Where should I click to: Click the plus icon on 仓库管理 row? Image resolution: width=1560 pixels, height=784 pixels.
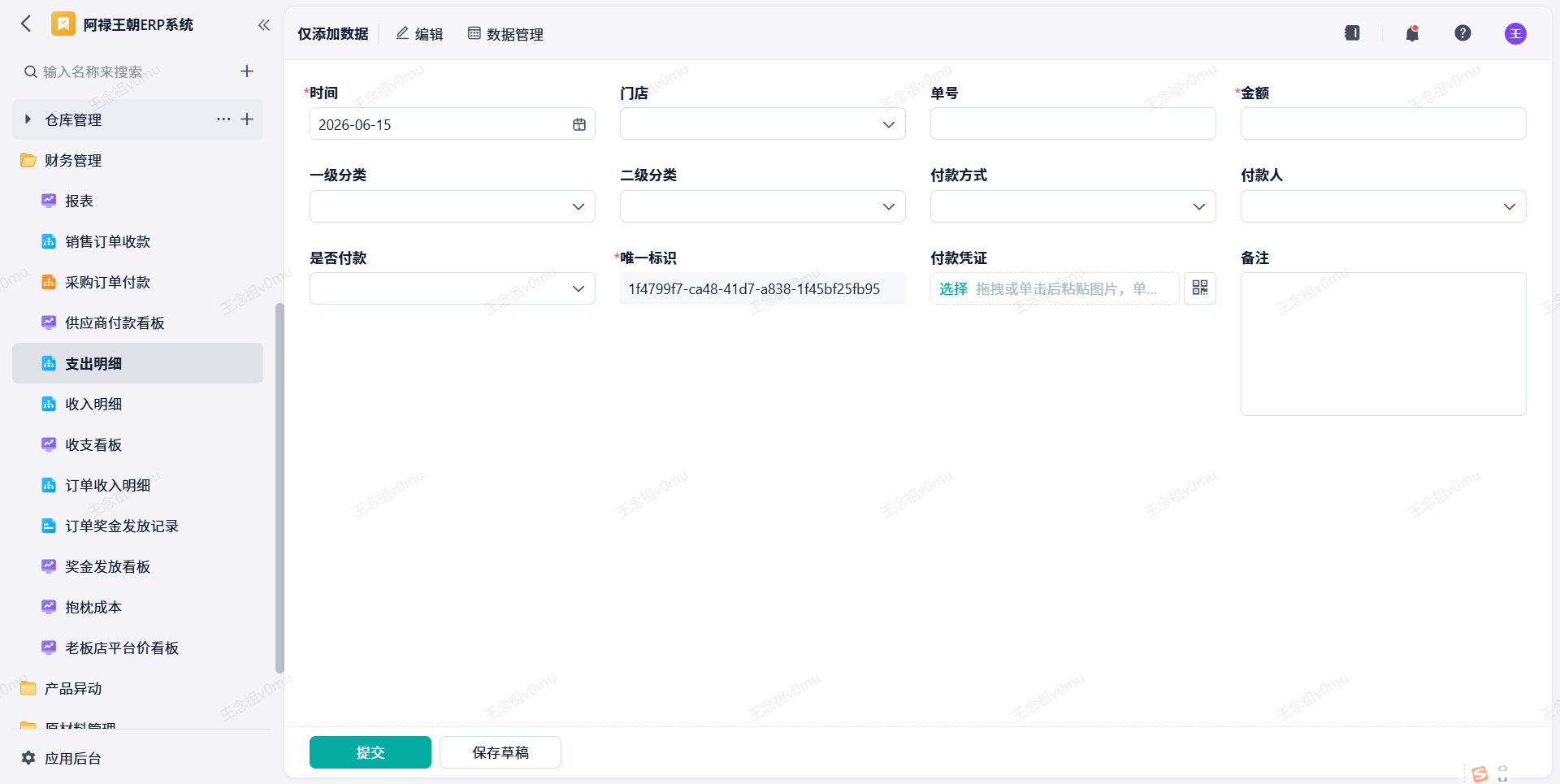pyautogui.click(x=247, y=119)
